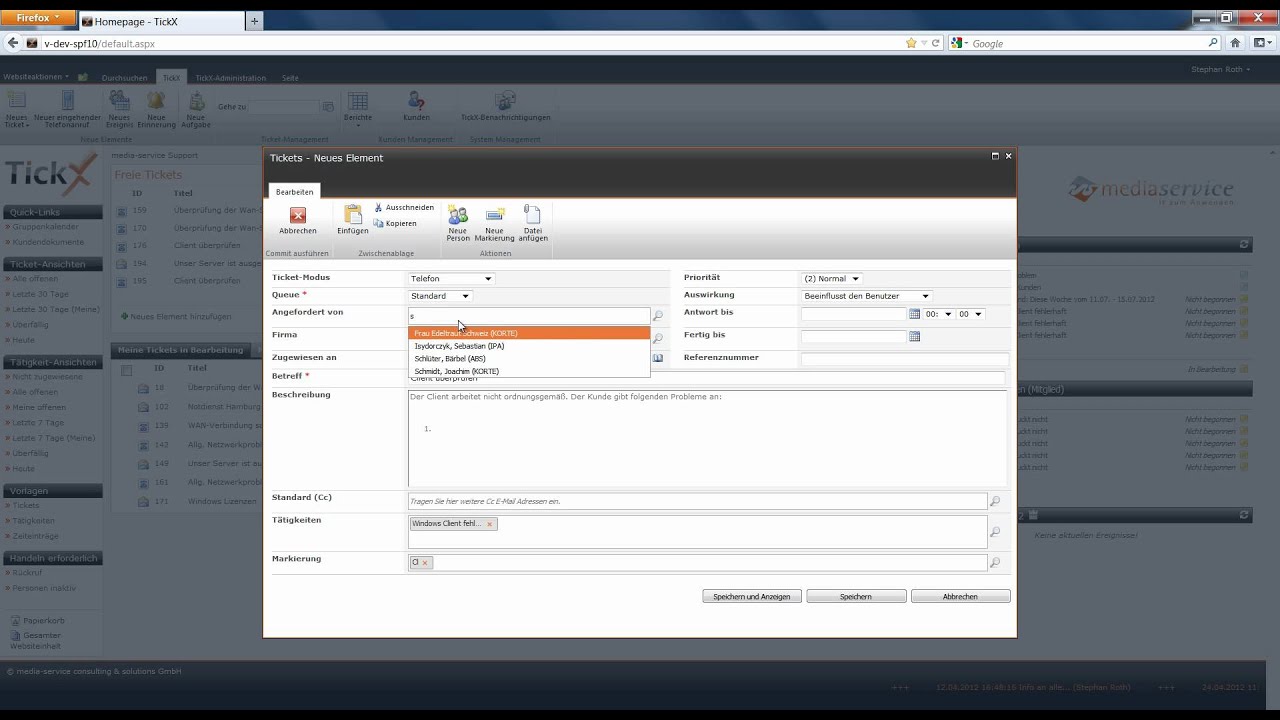This screenshot has height=720, width=1280.
Task: Open calendar picker for Fertig bis
Action: [x=914, y=337]
